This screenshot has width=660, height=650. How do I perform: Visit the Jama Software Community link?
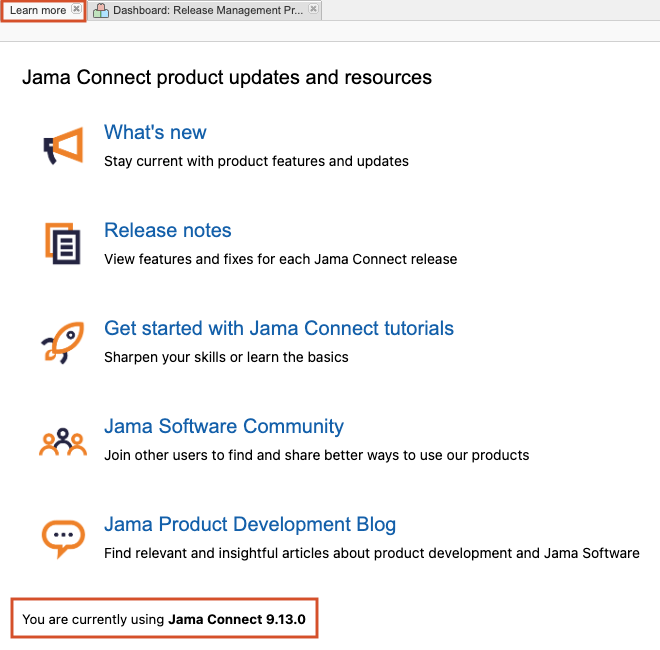pyautogui.click(x=223, y=426)
